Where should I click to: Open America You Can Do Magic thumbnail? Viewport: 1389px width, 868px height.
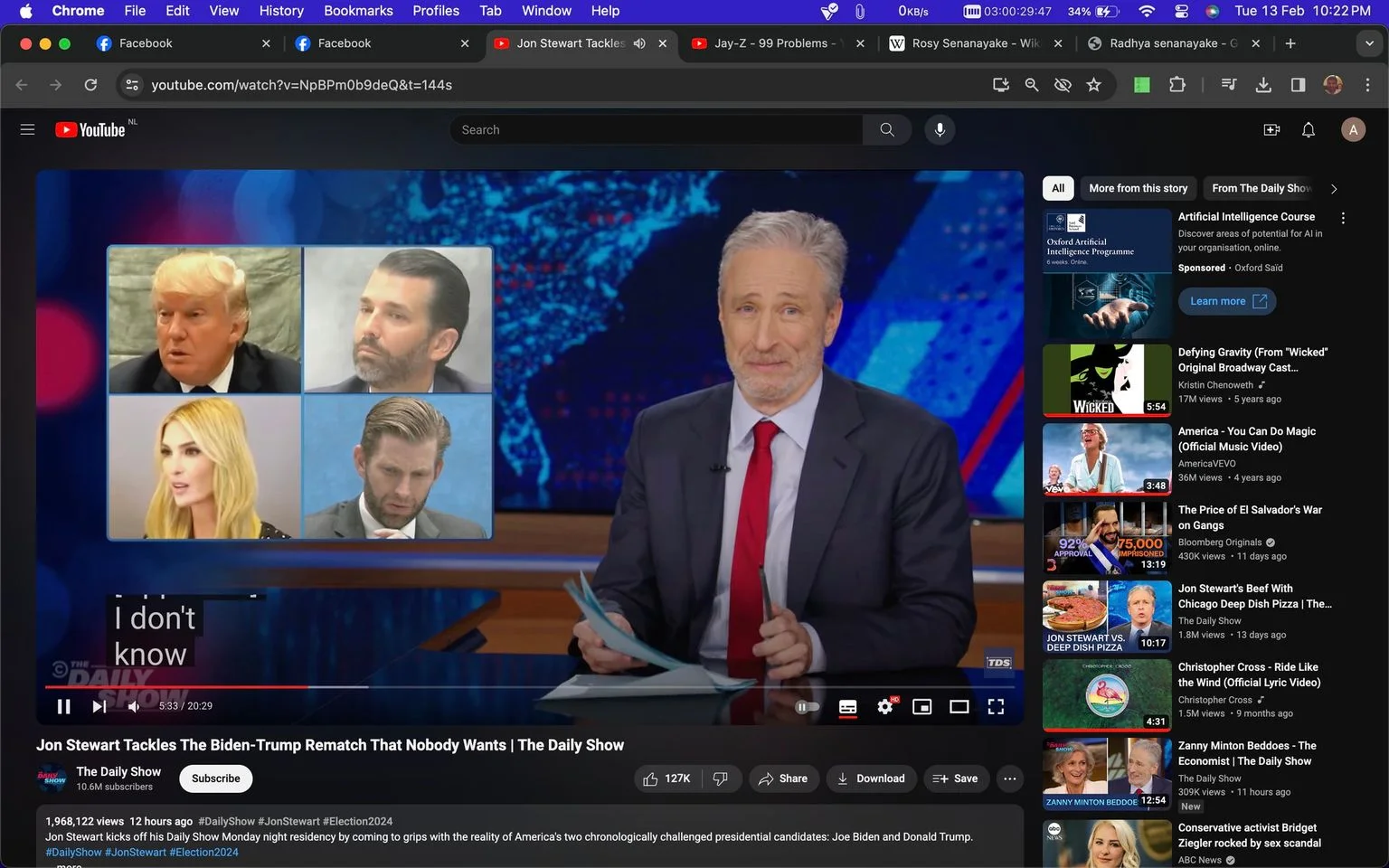tap(1107, 458)
